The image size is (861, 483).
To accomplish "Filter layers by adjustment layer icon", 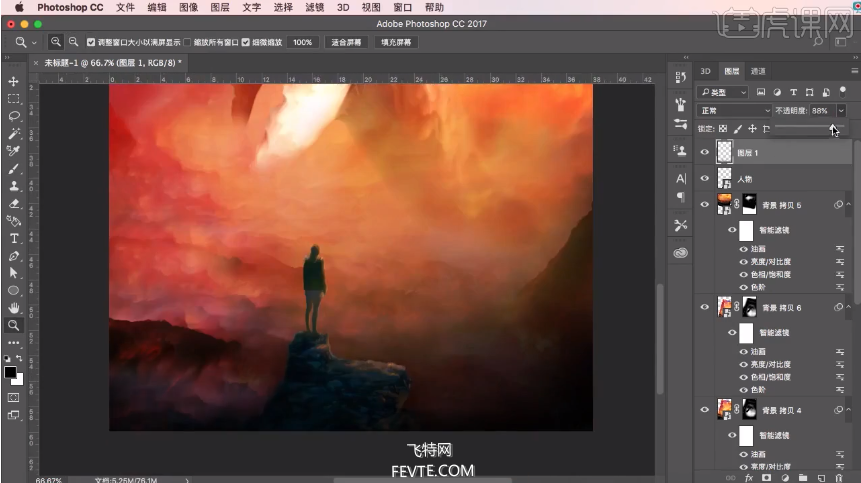I will tap(777, 92).
